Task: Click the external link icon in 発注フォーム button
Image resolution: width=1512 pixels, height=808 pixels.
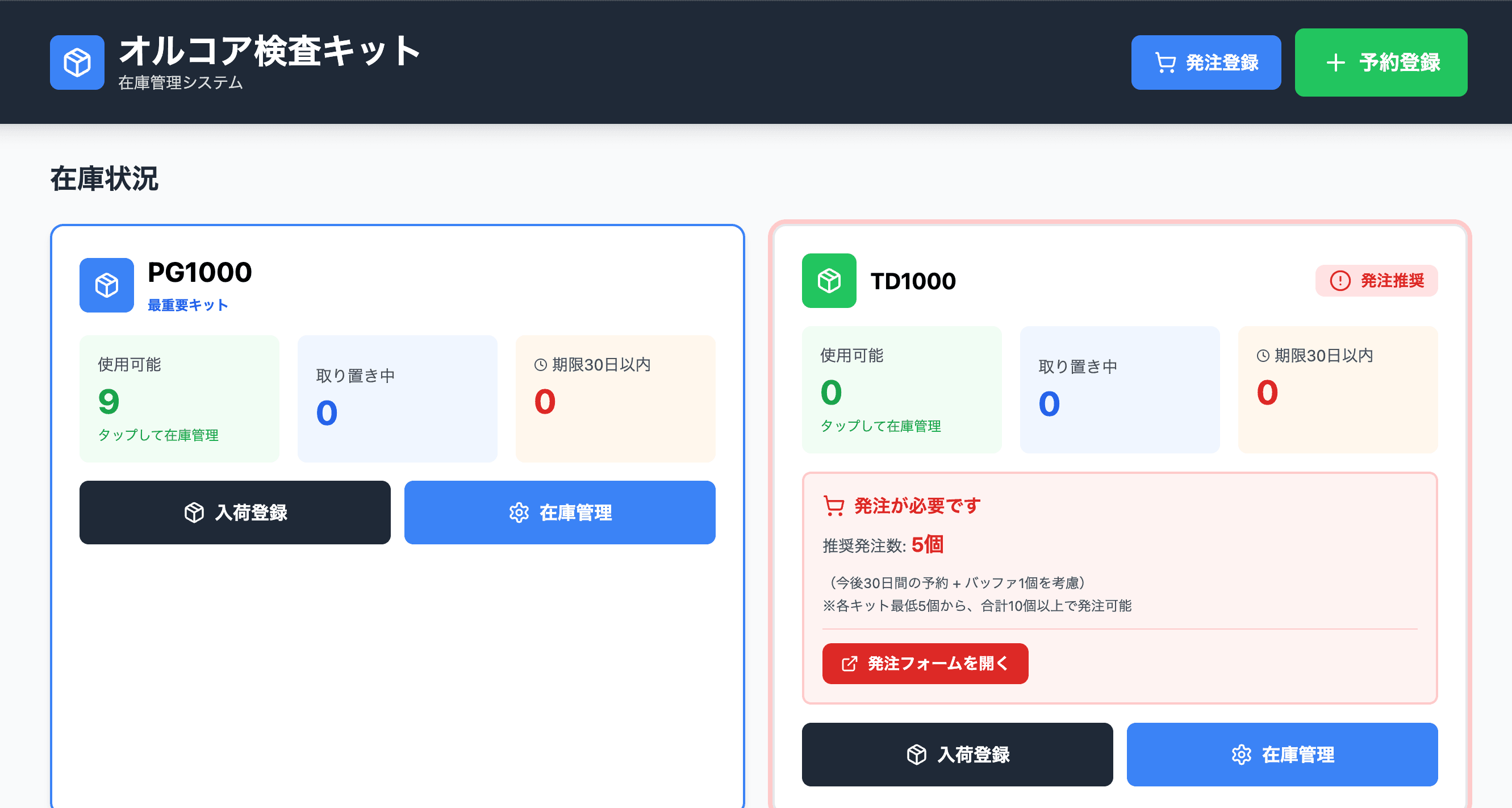Action: coord(849,664)
